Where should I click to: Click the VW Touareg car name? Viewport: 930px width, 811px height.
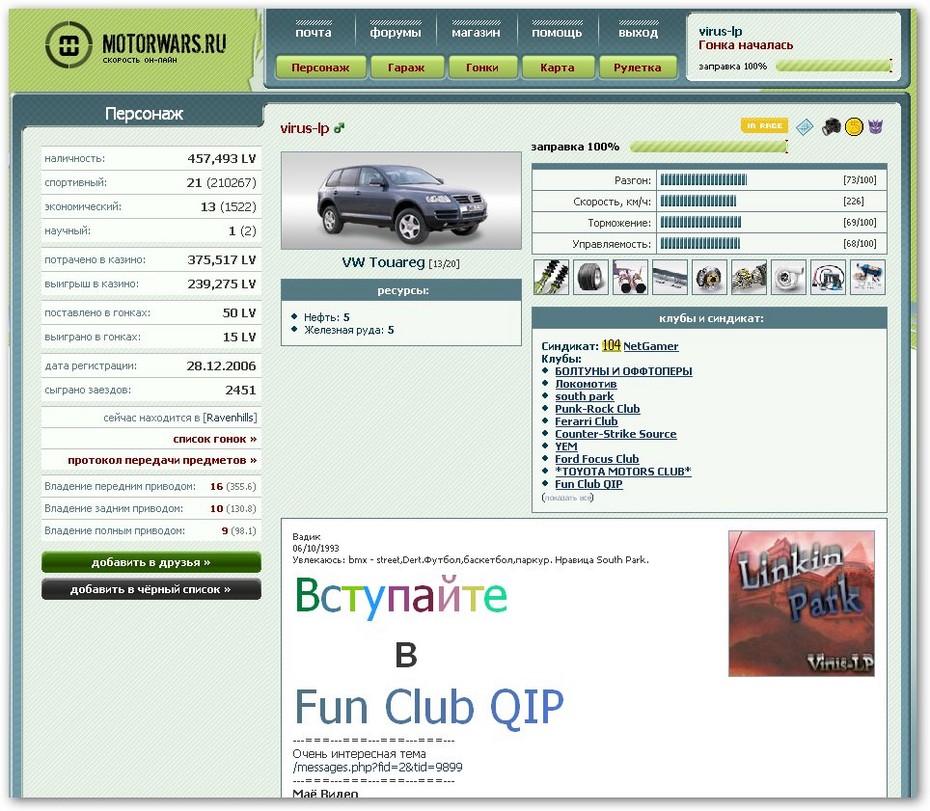pyautogui.click(x=383, y=262)
